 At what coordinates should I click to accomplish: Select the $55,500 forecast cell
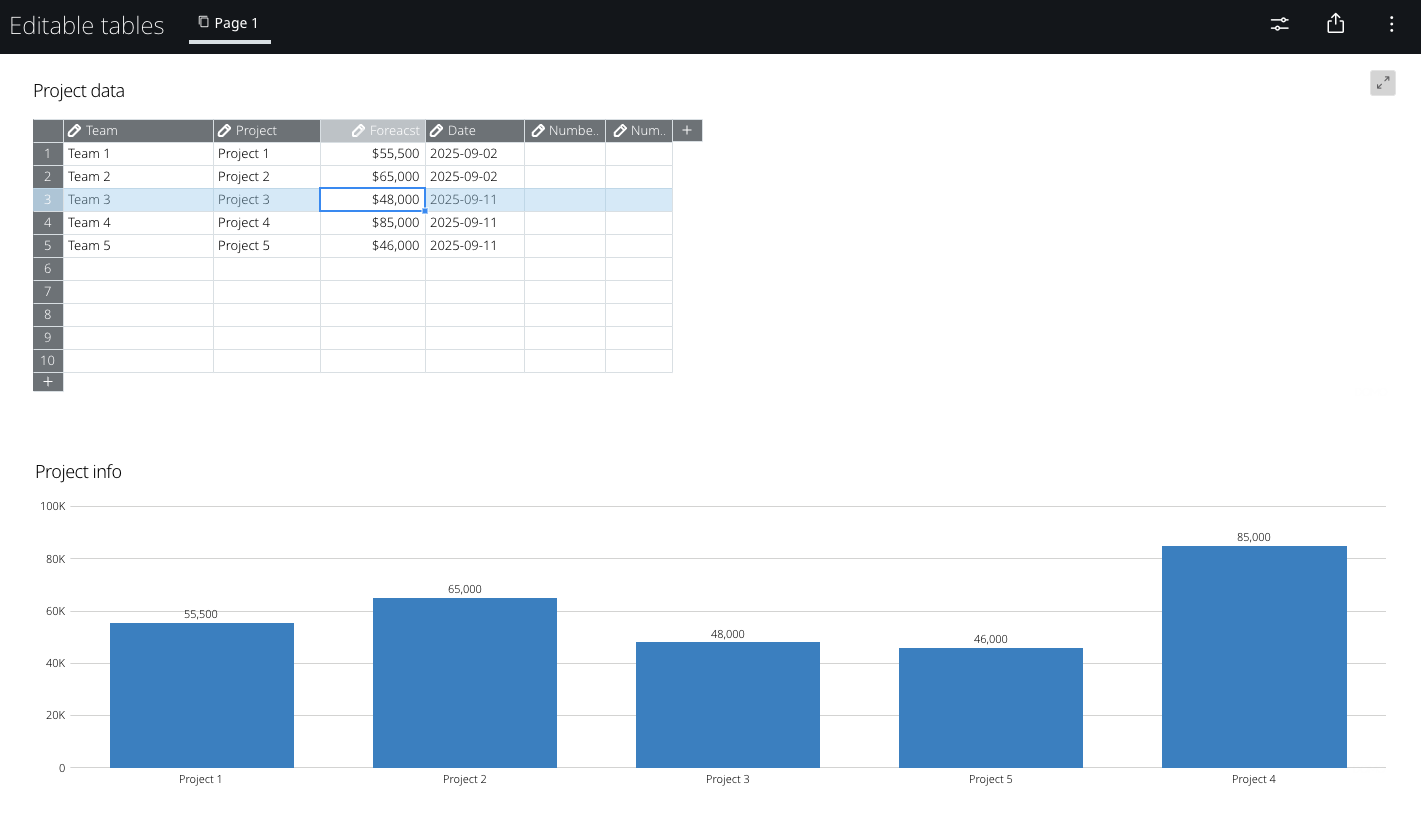(373, 154)
